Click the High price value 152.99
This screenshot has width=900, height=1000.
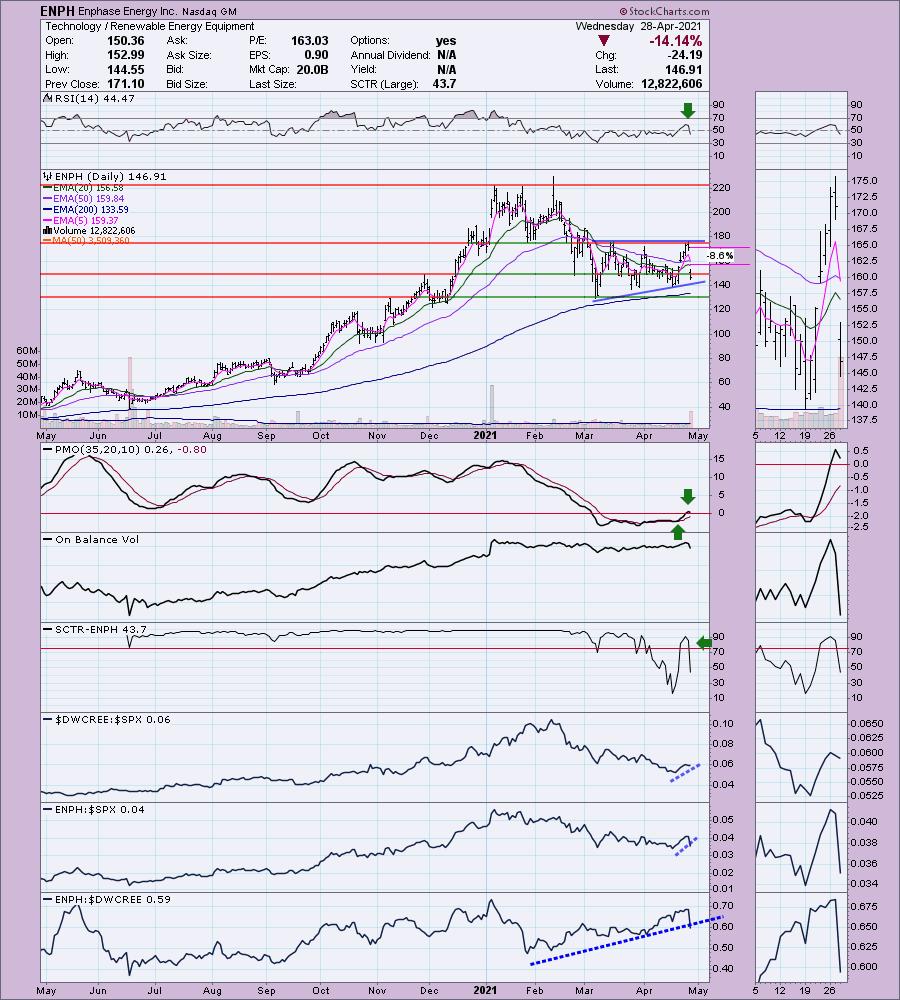pos(126,55)
